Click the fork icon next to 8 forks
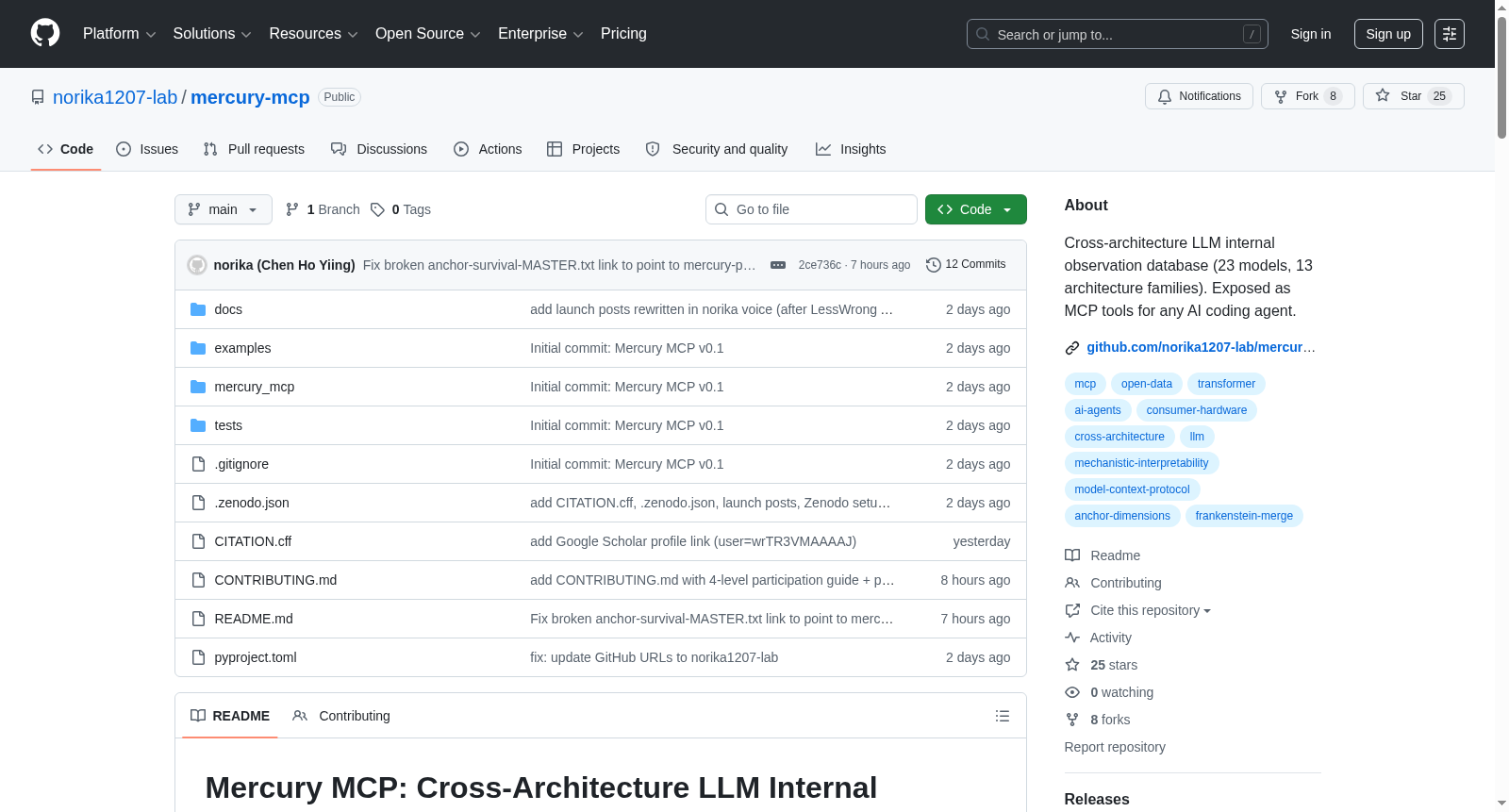 point(1072,720)
